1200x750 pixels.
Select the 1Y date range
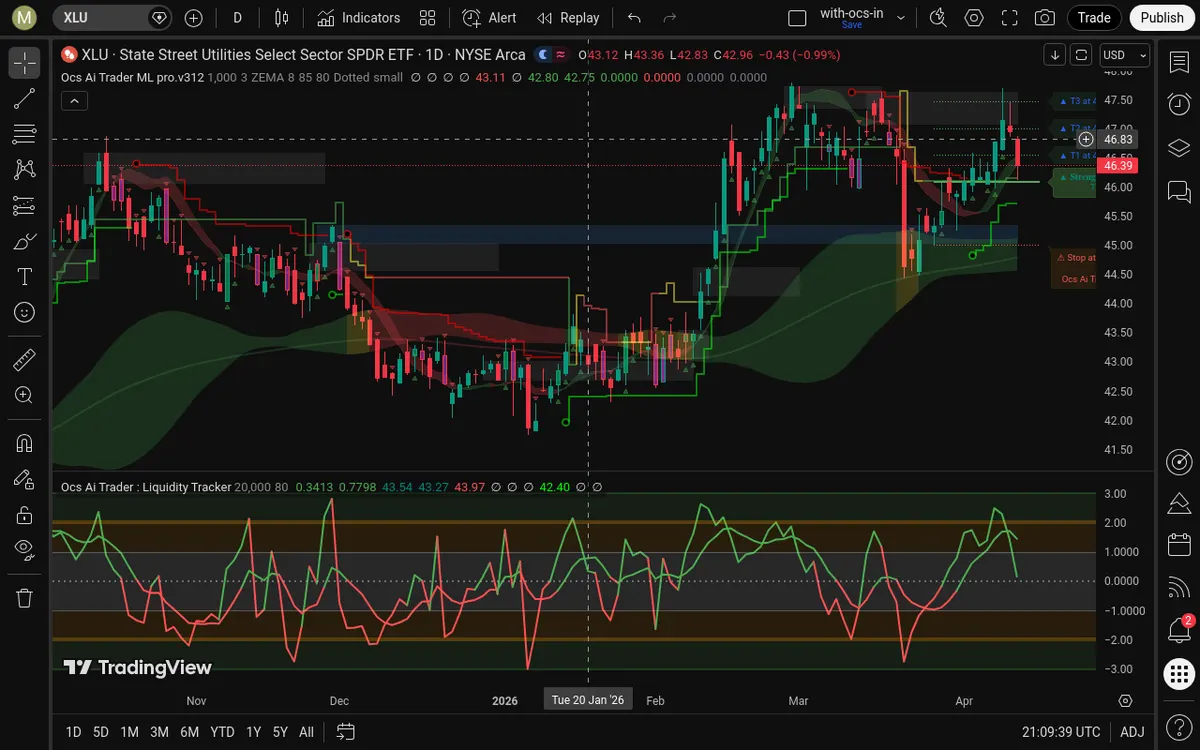point(254,732)
